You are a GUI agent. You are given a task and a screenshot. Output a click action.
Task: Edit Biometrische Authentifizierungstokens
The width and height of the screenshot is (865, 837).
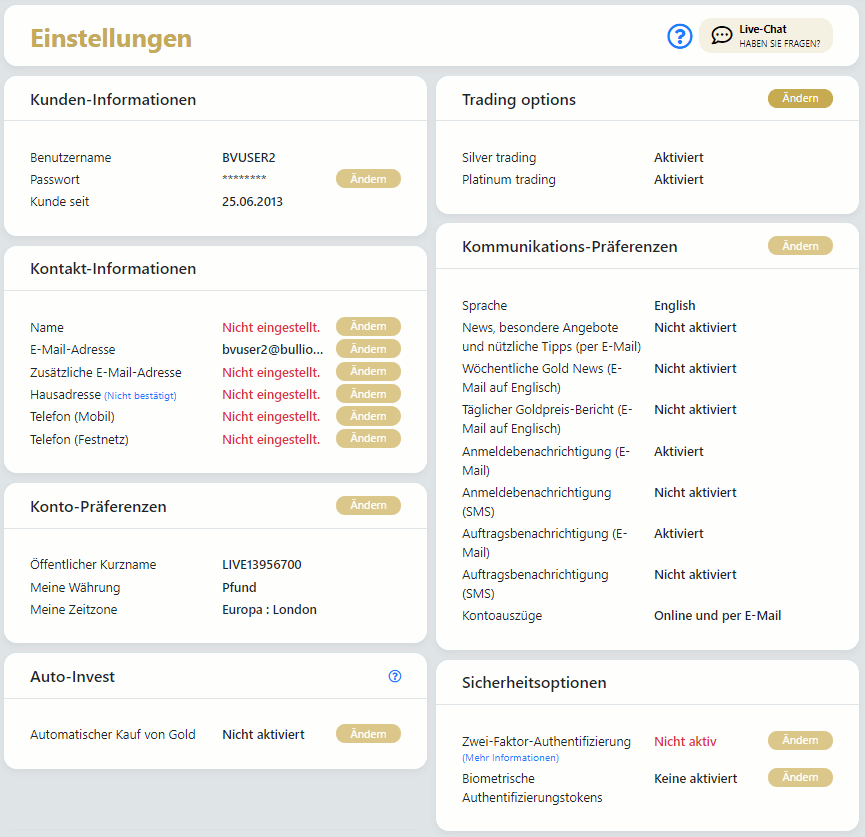[x=800, y=778]
